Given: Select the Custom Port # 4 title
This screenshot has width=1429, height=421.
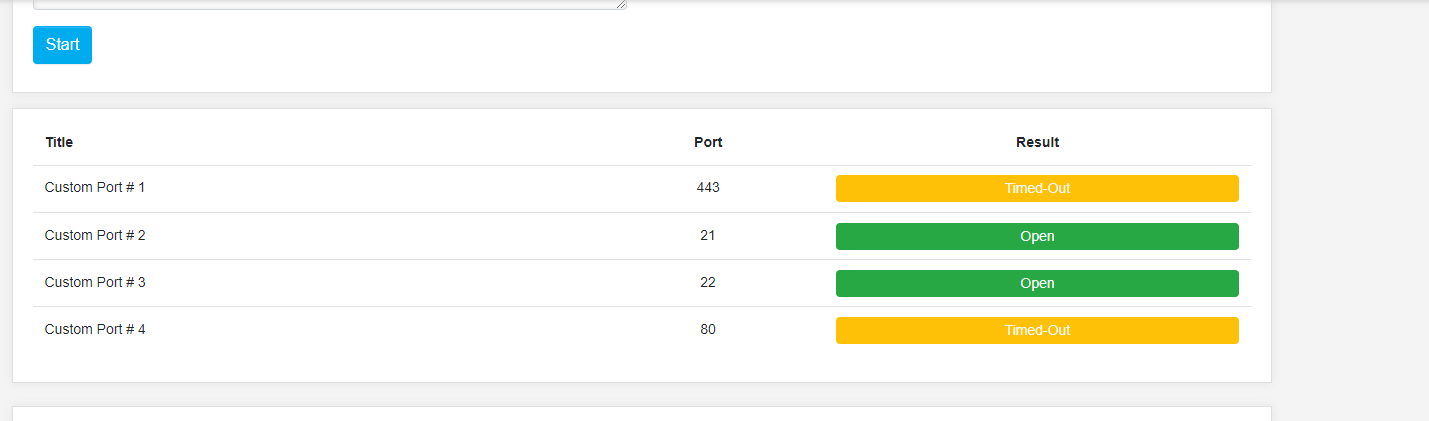Looking at the screenshot, I should coord(95,330).
